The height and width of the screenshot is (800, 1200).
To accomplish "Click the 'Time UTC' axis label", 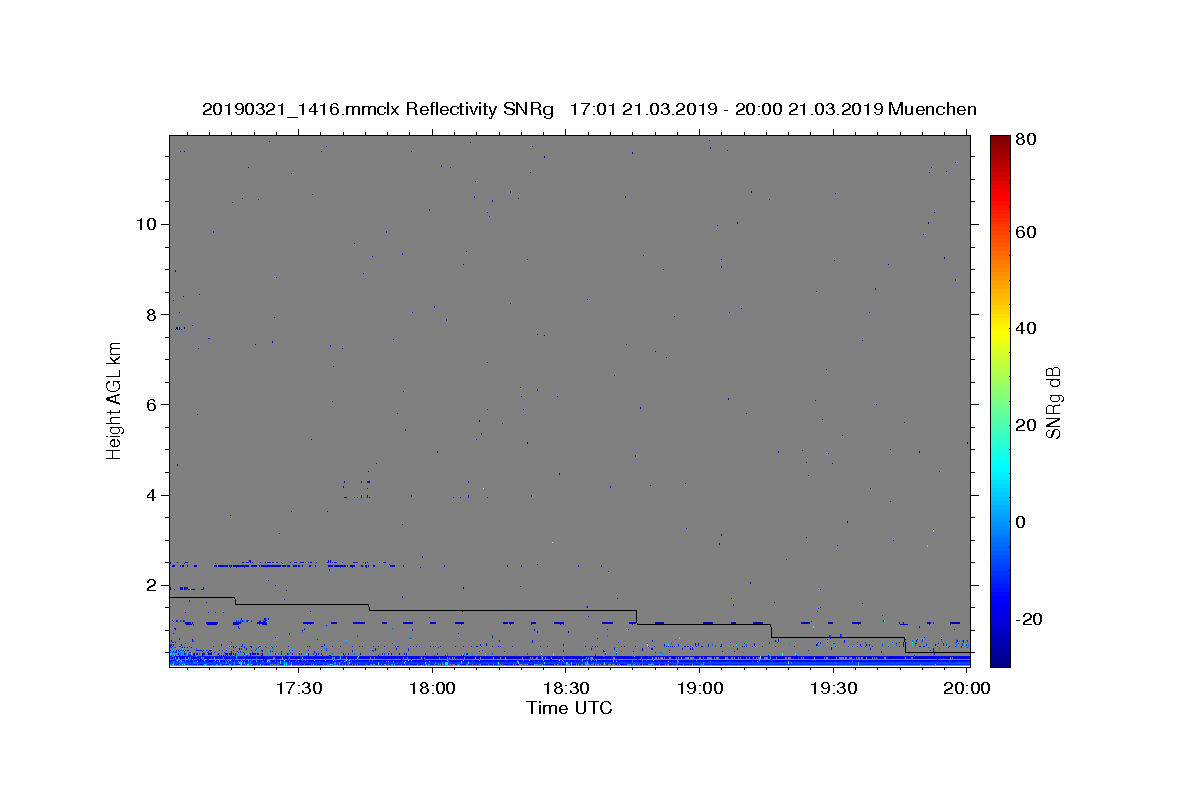I will pyautogui.click(x=569, y=708).
